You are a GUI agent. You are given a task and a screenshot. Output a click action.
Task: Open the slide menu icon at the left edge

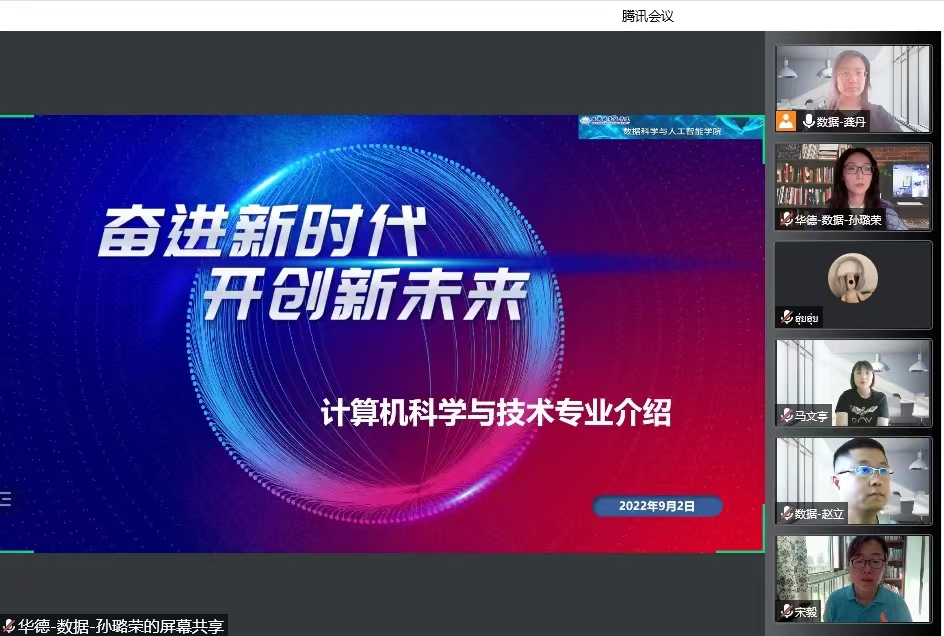(x=6, y=499)
